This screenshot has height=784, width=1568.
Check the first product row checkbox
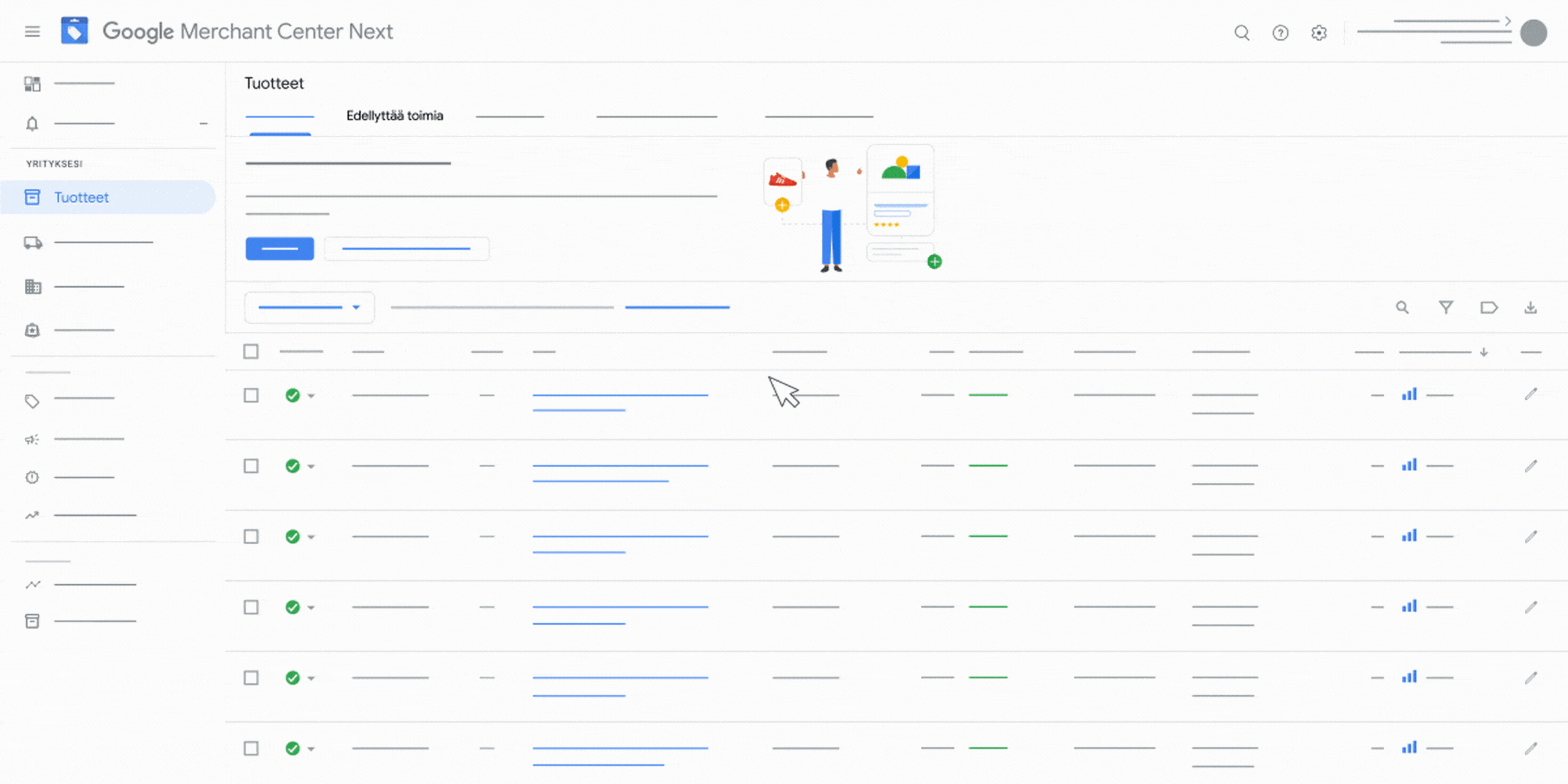tap(251, 395)
